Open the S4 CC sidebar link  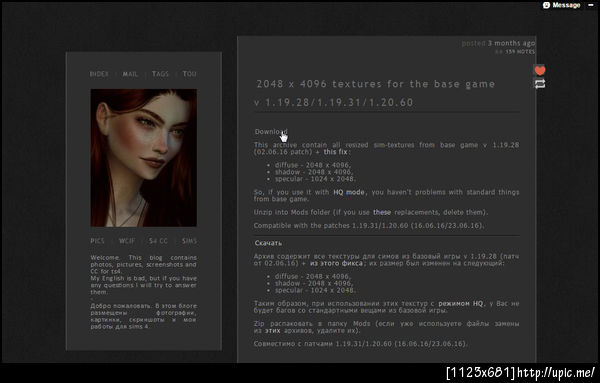[x=158, y=241]
